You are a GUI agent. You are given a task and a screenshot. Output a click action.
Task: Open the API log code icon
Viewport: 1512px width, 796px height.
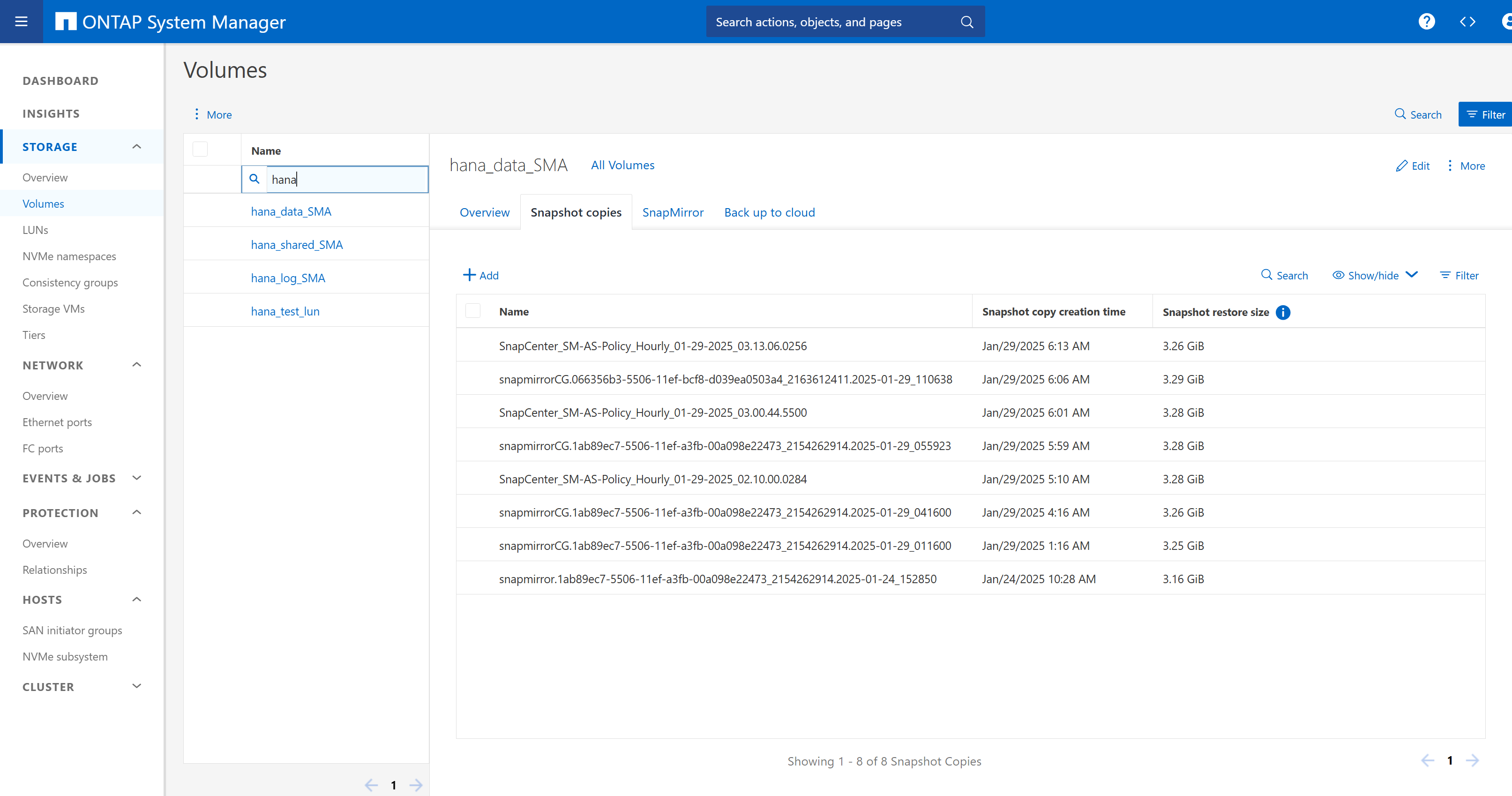(x=1467, y=22)
